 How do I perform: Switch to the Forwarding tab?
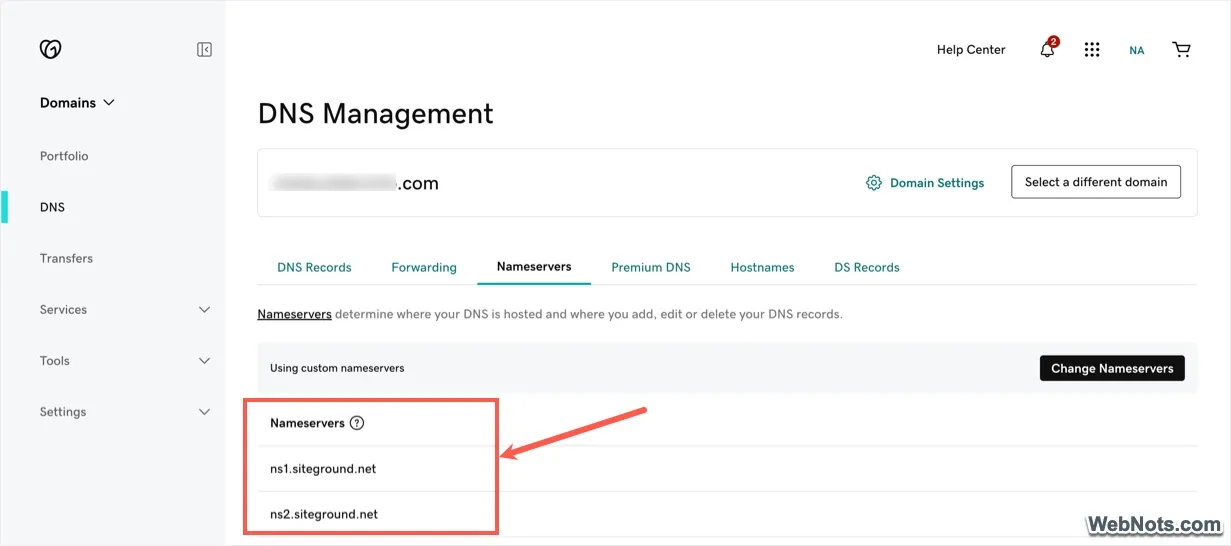[424, 267]
